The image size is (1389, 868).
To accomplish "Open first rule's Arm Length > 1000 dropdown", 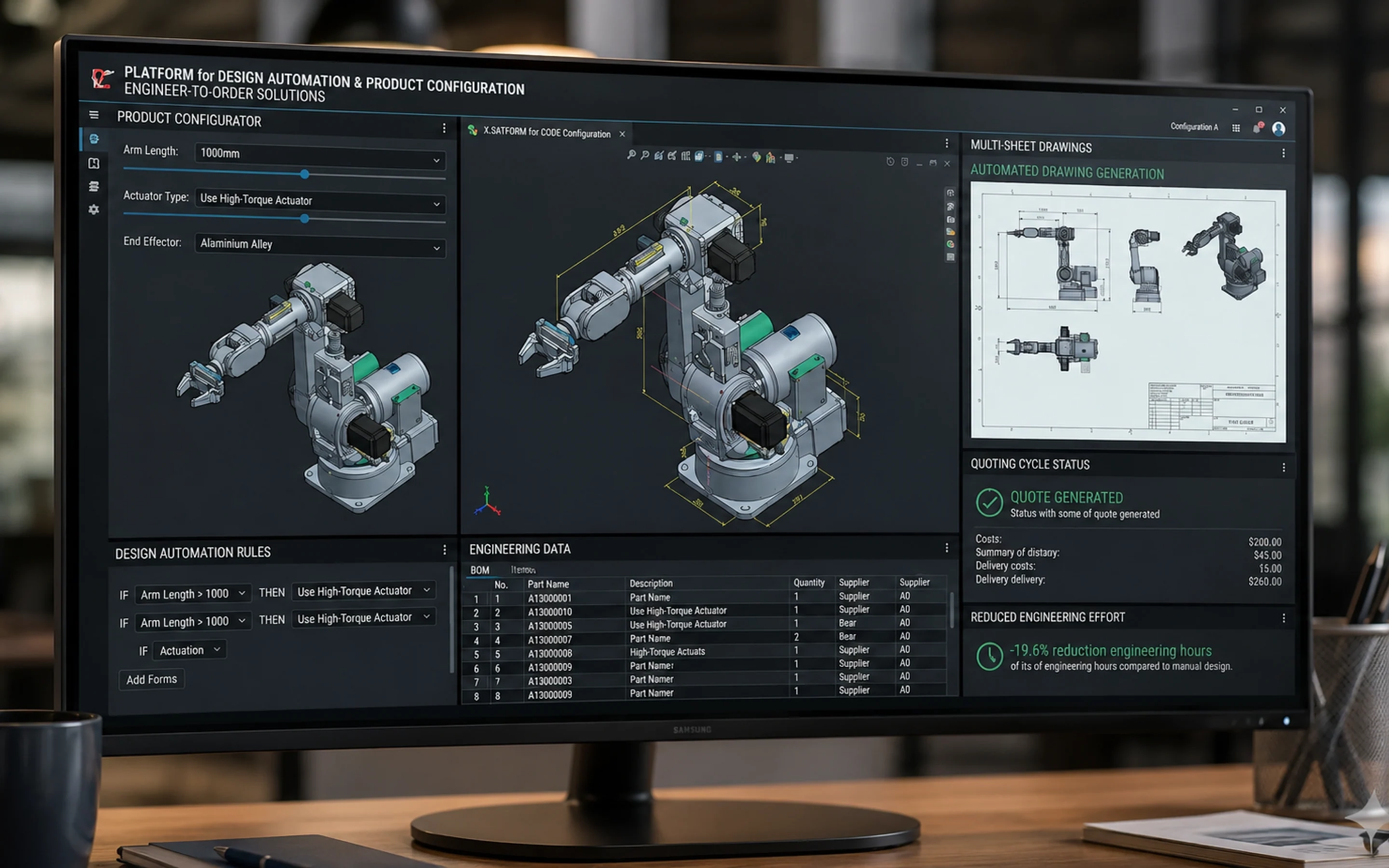I will pos(193,594).
